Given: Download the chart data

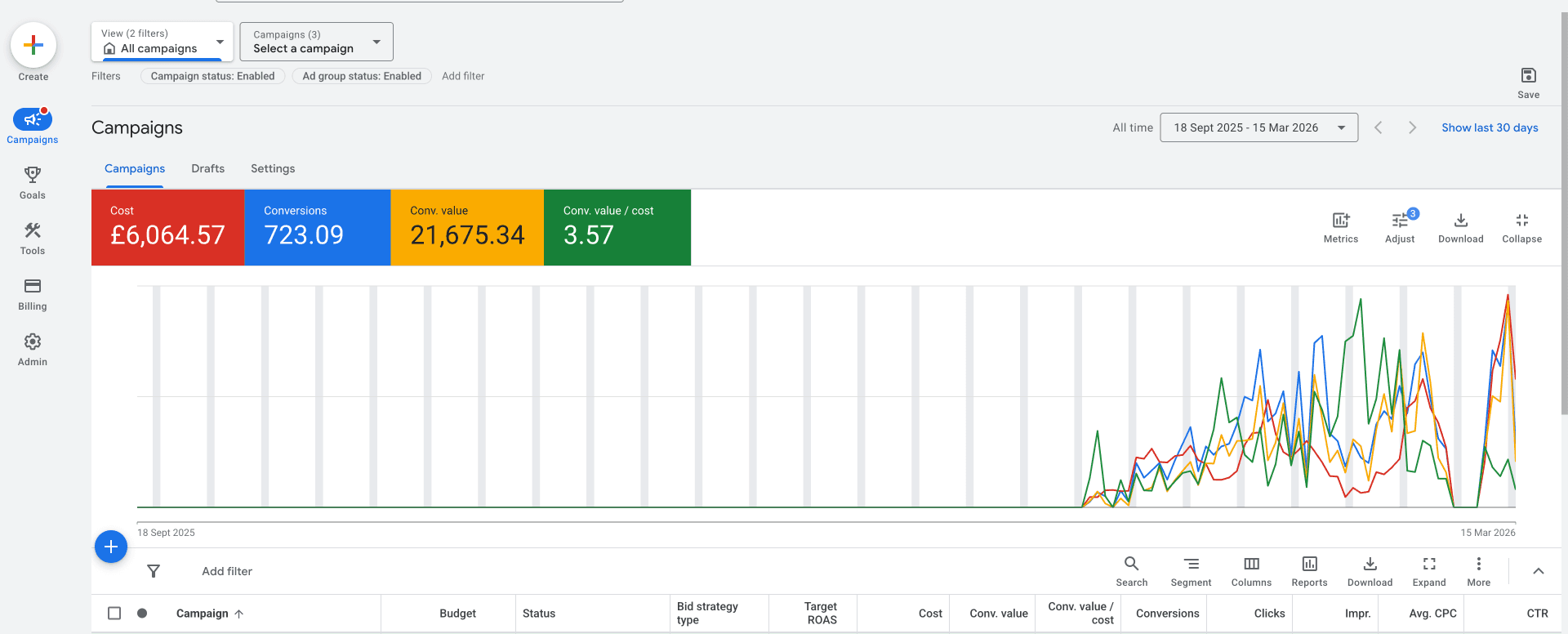Looking at the screenshot, I should (1461, 228).
